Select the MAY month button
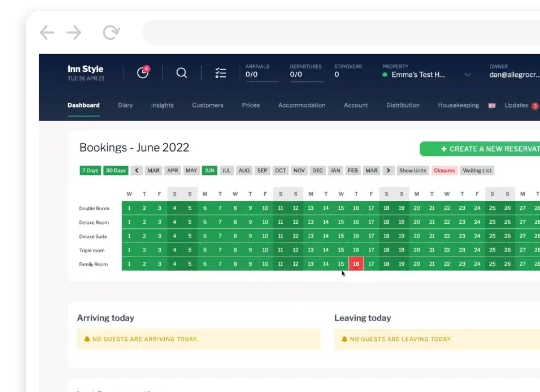This screenshot has height=392, width=540. point(191,171)
